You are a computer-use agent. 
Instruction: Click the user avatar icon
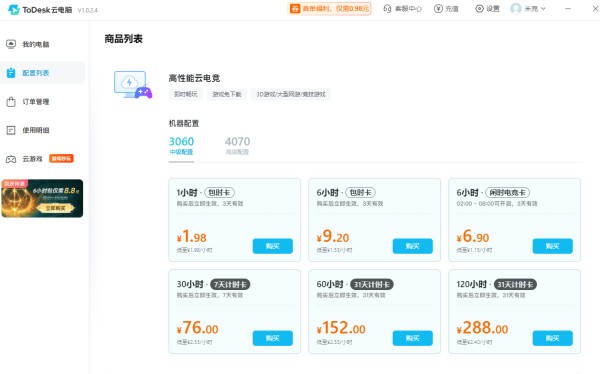pyautogui.click(x=516, y=8)
